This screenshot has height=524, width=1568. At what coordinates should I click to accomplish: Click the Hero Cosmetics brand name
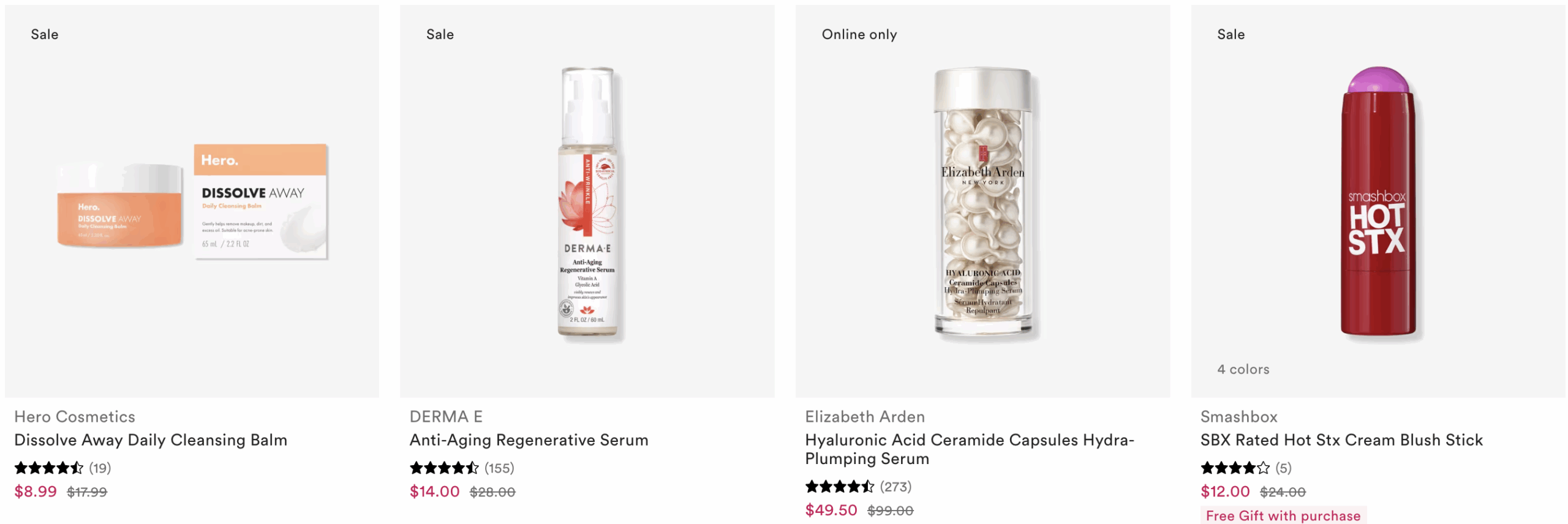click(75, 416)
